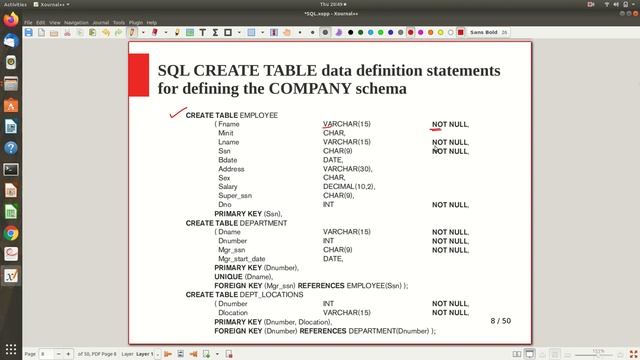The image size is (640, 360).
Task: Open the Journal menu
Action: [x=101, y=22]
